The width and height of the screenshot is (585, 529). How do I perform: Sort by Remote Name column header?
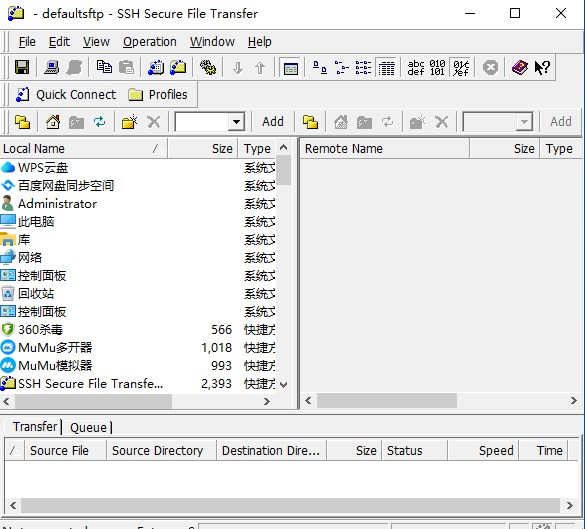pyautogui.click(x=385, y=148)
